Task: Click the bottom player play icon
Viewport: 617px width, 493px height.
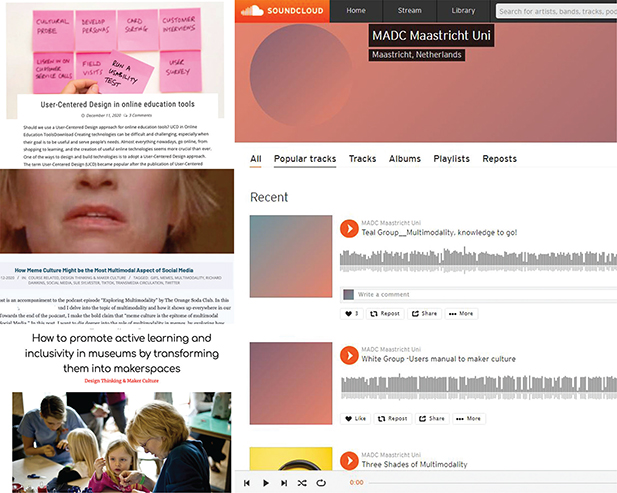Action: click(266, 483)
